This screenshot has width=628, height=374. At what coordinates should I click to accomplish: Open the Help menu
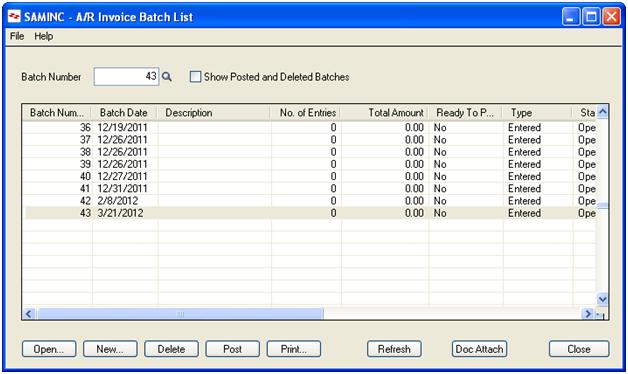[44, 36]
